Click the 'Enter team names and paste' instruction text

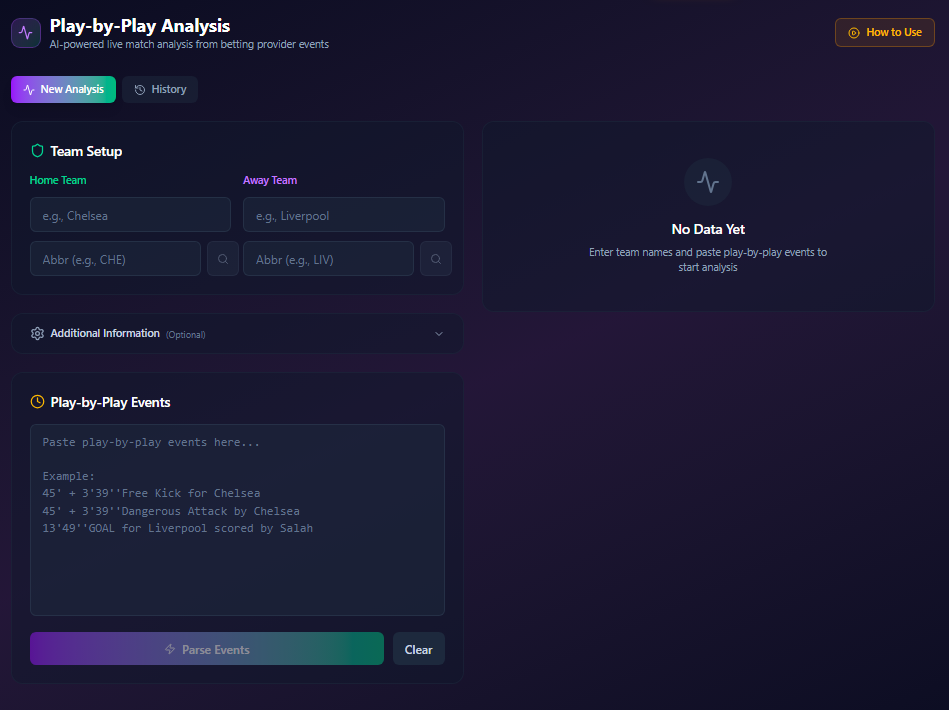point(708,260)
